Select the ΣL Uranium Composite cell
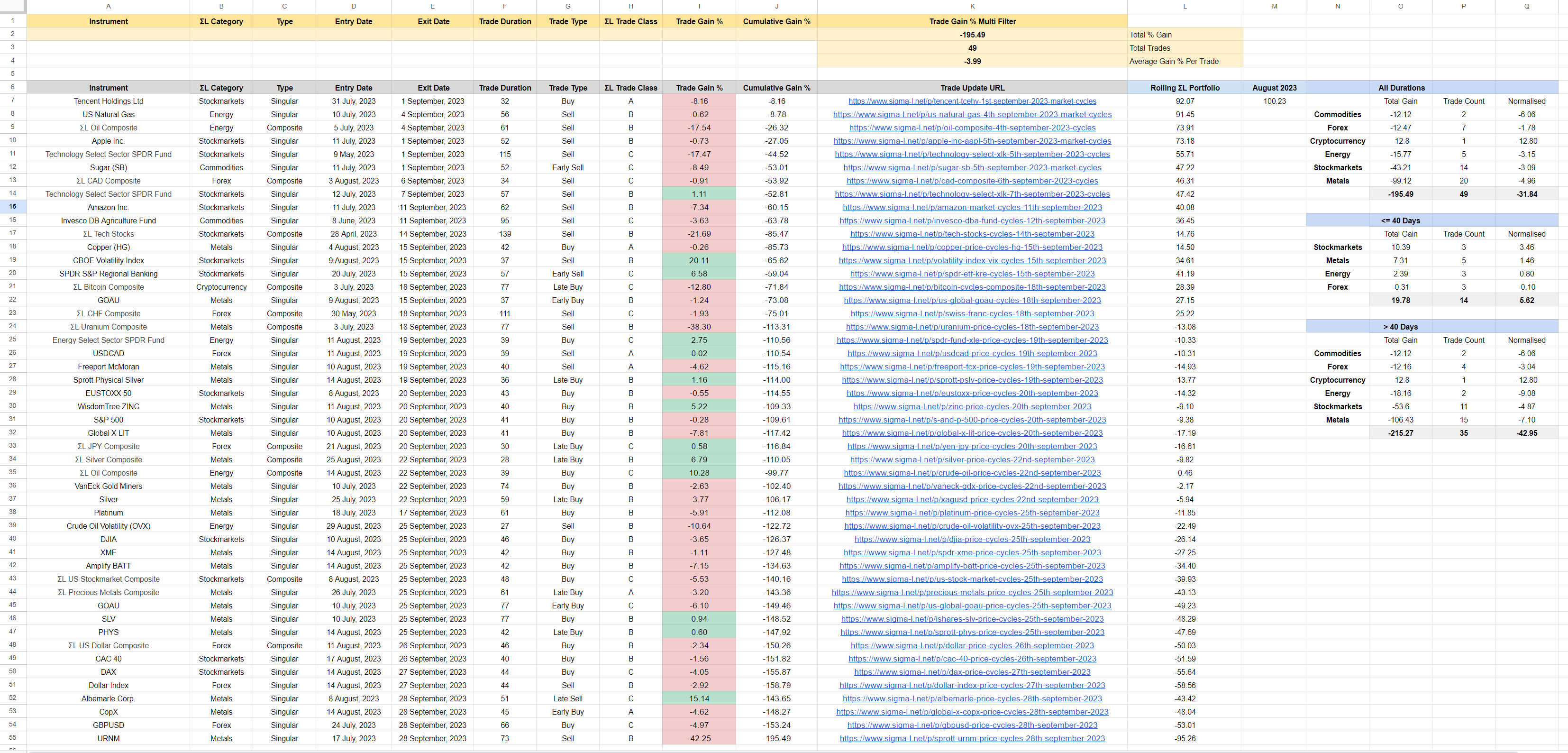The height and width of the screenshot is (753, 1568). coord(109,327)
